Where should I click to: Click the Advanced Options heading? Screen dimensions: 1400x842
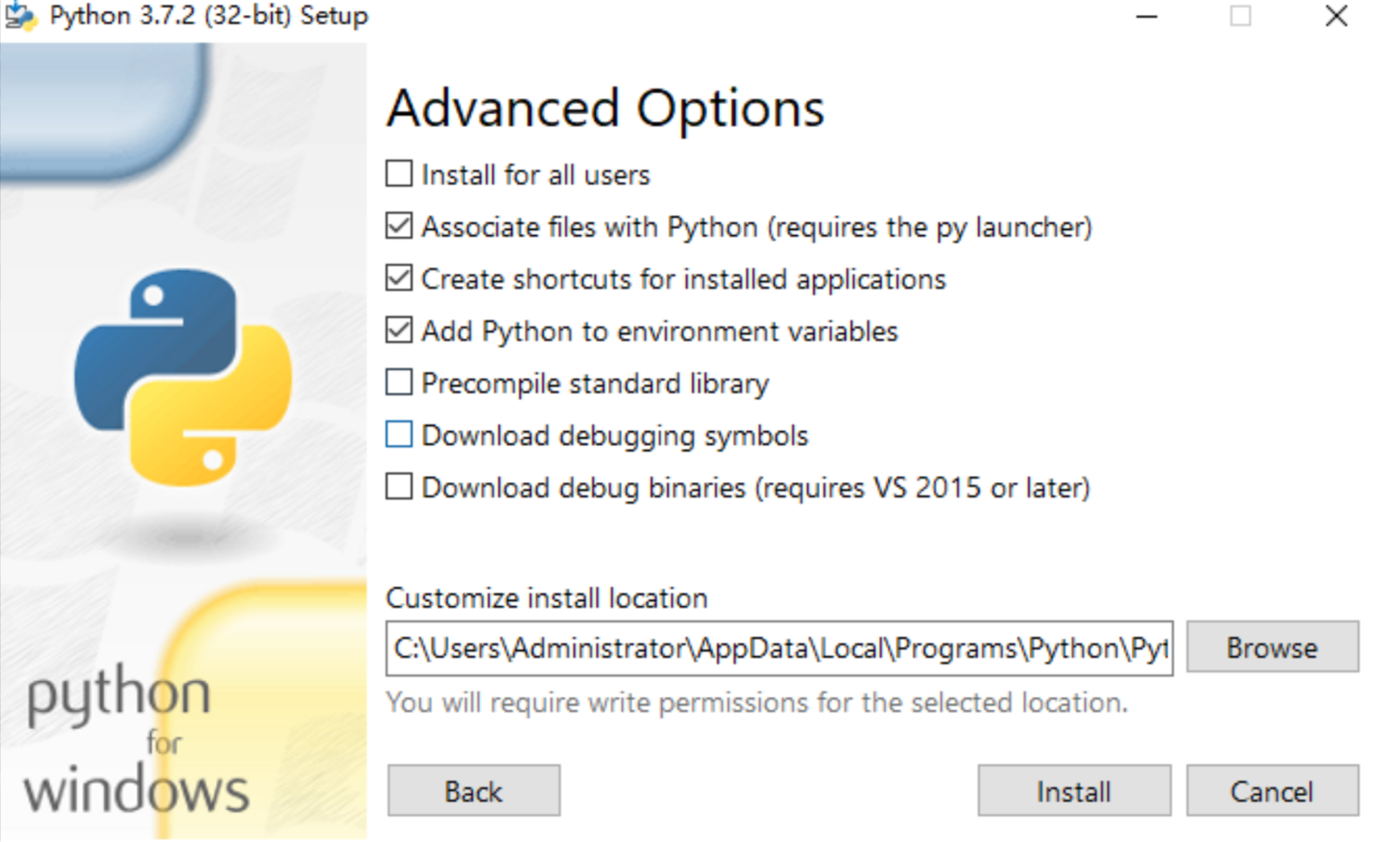[x=605, y=109]
